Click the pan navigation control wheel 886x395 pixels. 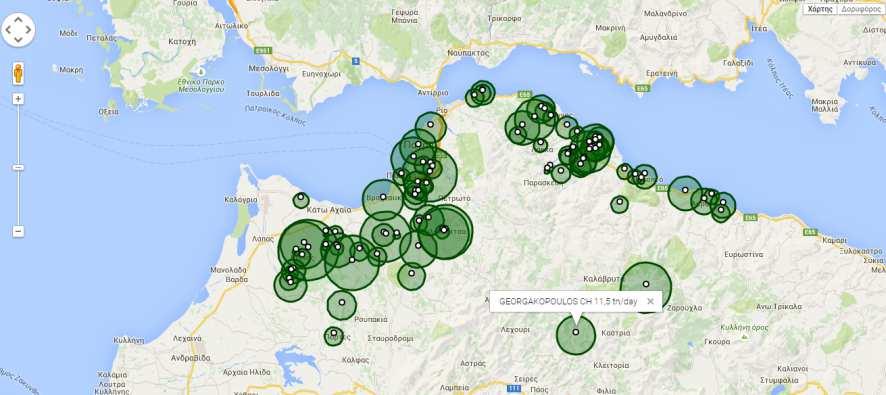coord(18,30)
